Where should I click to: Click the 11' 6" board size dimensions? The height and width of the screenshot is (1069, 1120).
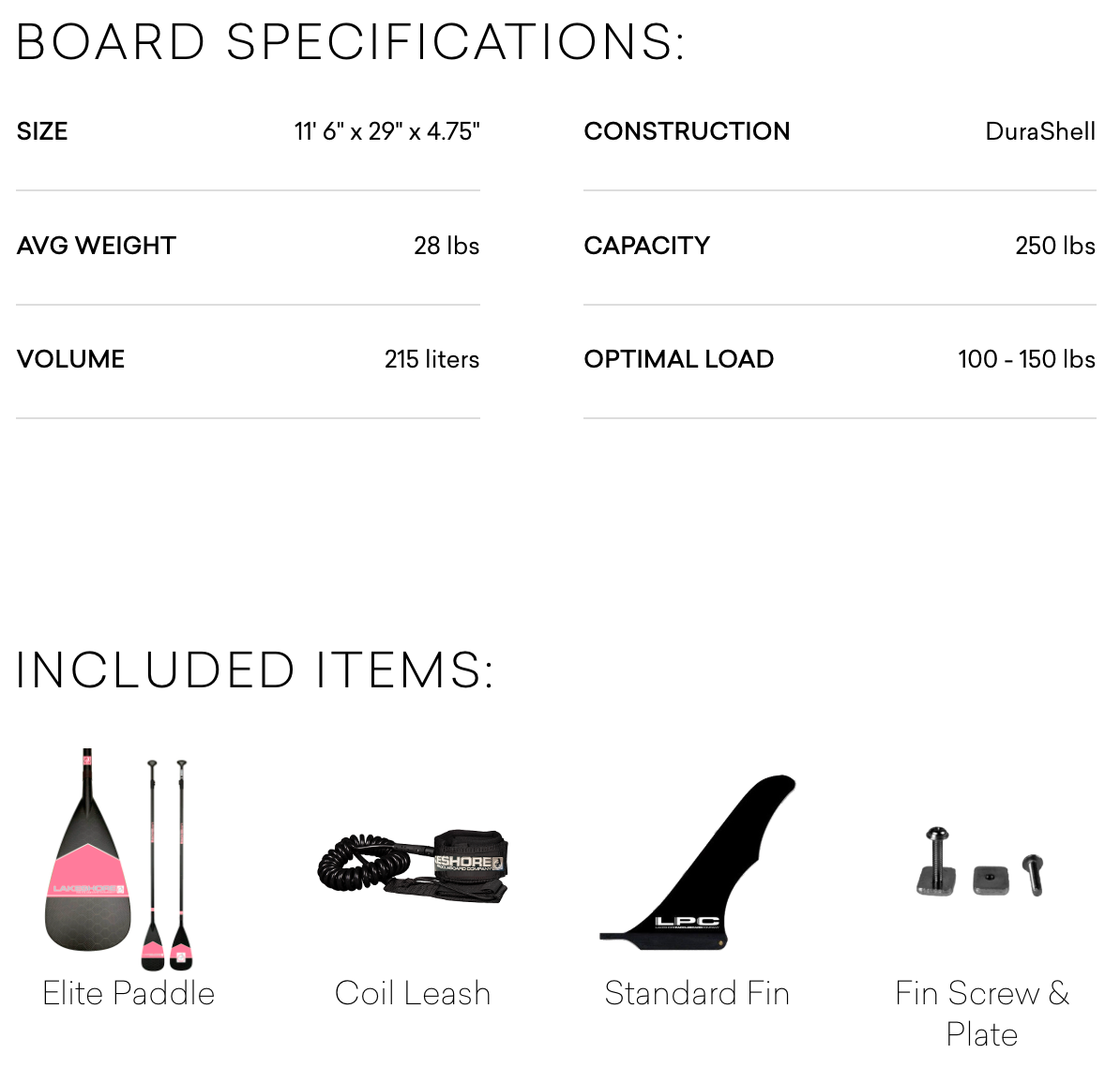click(386, 131)
